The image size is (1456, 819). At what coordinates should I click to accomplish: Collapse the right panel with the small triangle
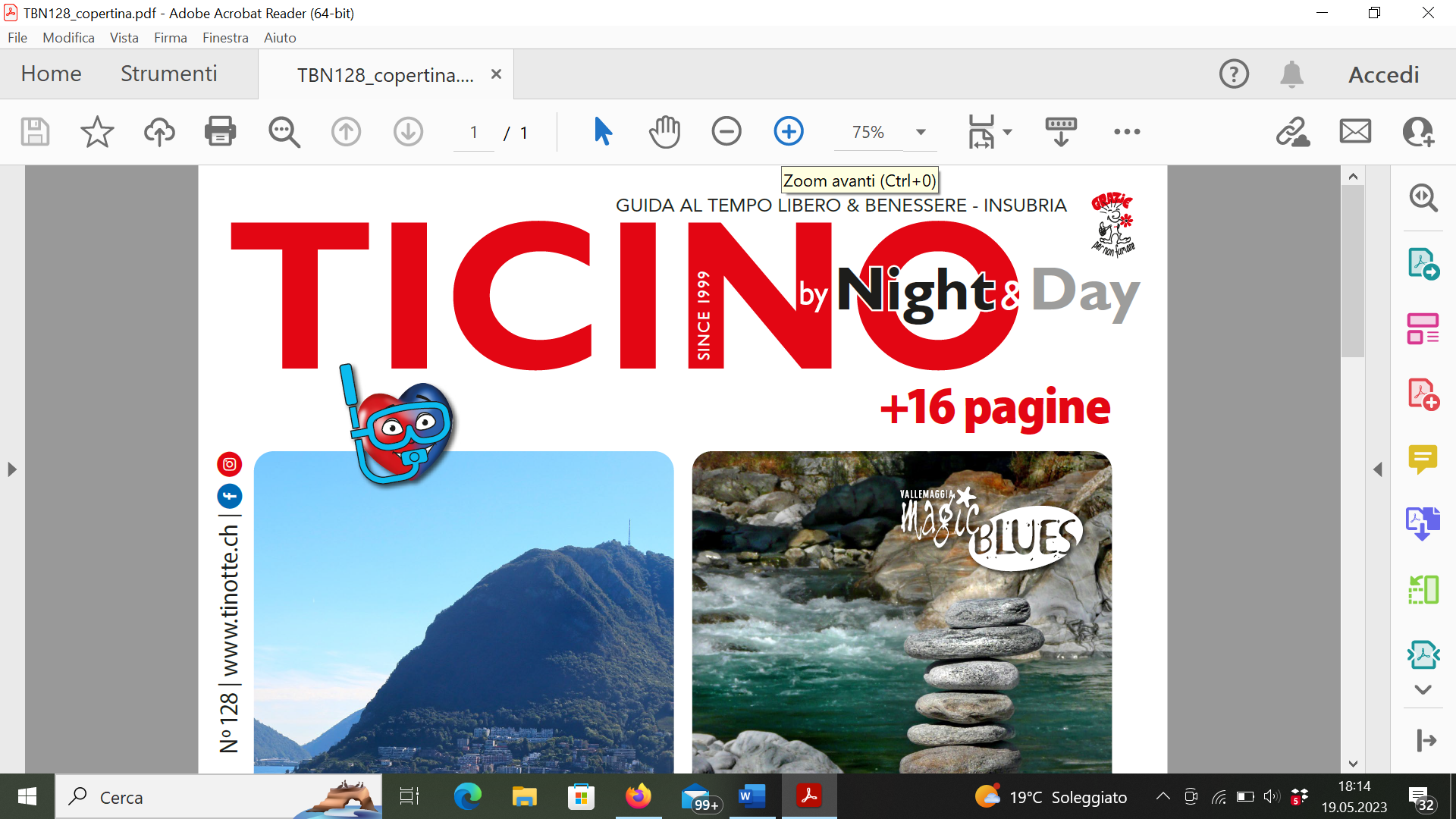click(1378, 469)
